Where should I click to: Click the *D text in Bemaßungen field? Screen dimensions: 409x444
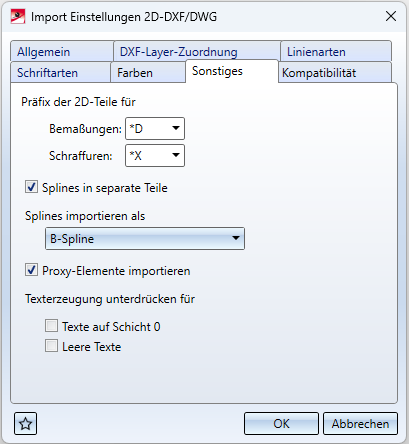(136, 128)
